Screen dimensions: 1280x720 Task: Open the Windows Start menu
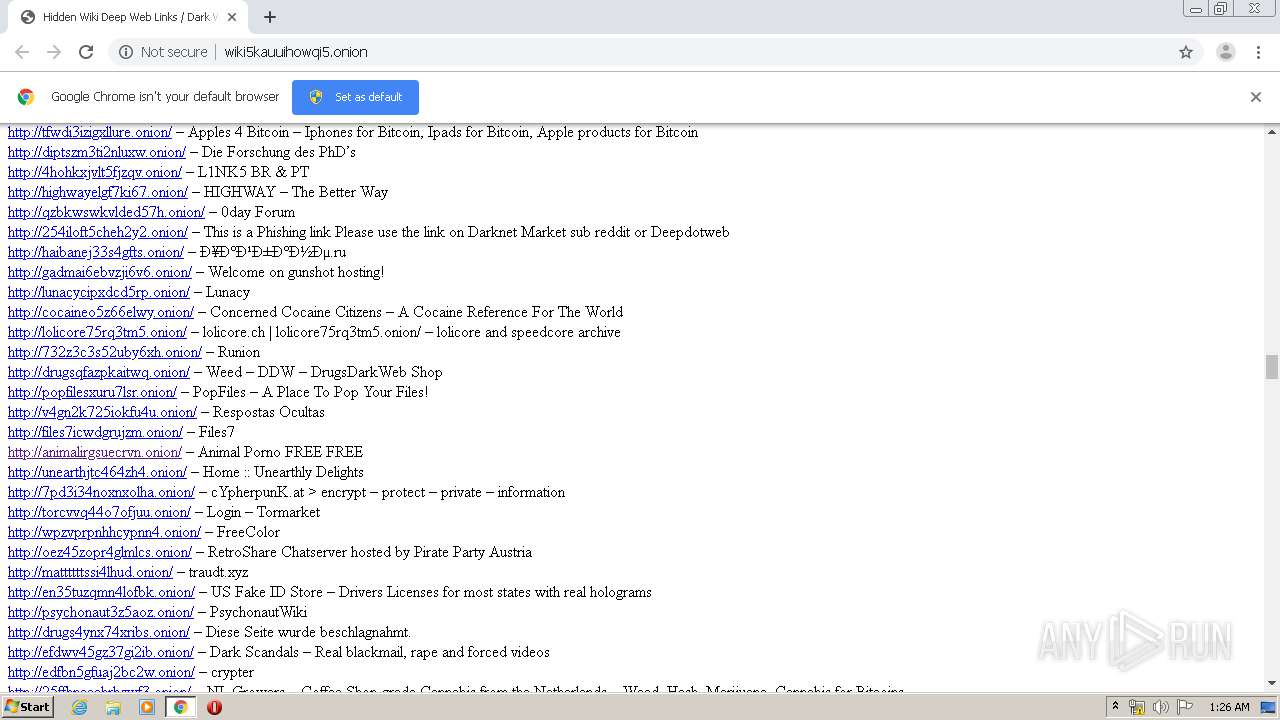pos(27,707)
